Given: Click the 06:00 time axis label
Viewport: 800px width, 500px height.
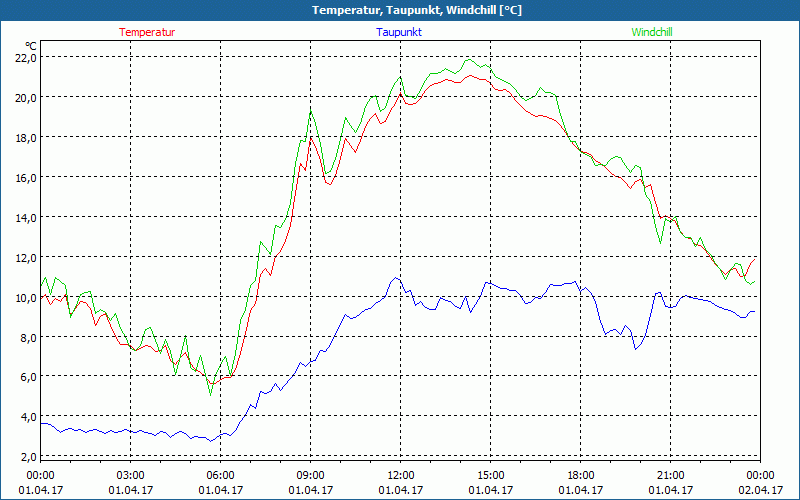Looking at the screenshot, I should click(x=220, y=476).
